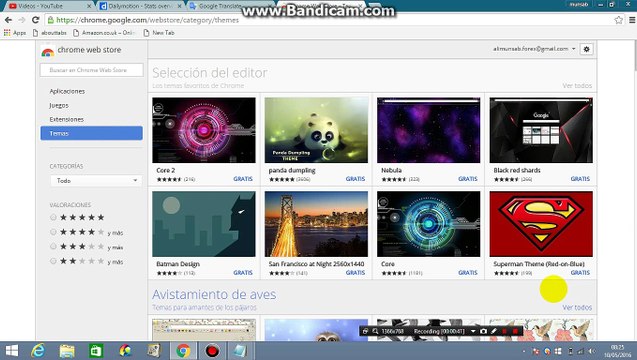Launch Internet Explorer from the taskbar
Viewport: 637px width, 360px height.
[x=38, y=351]
